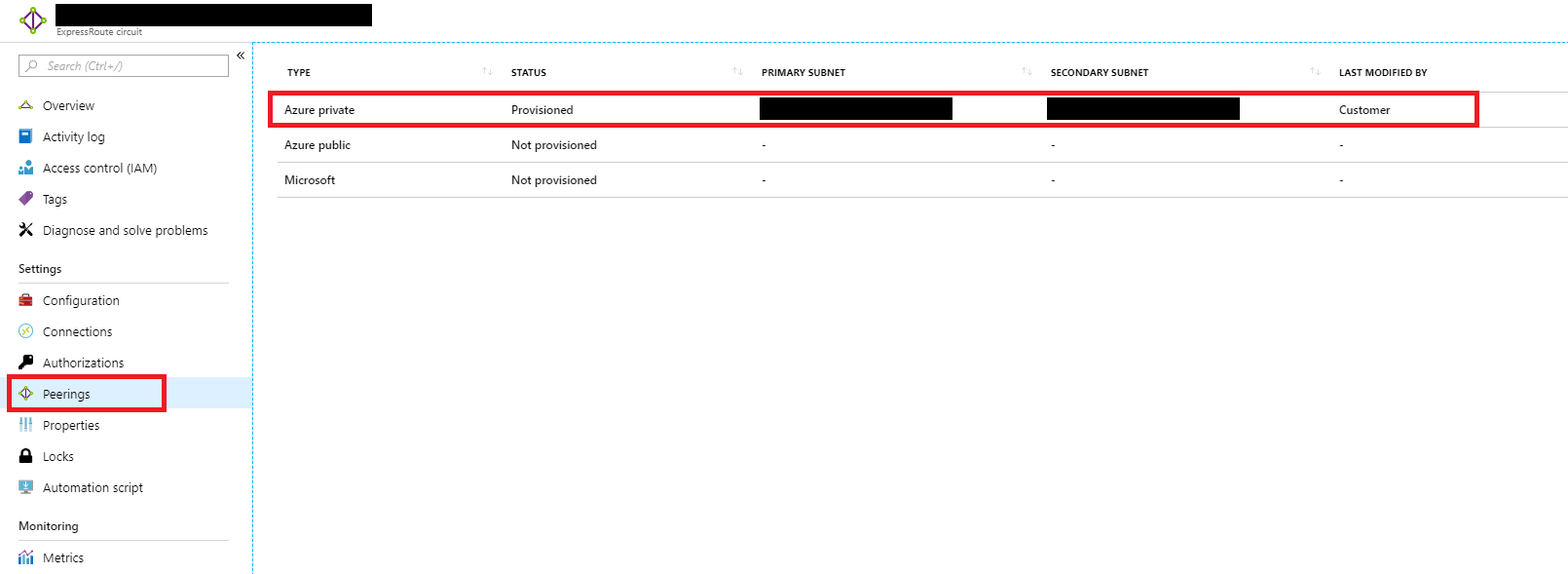1568x574 pixels.
Task: Open the Properties settings page
Action: 71,425
